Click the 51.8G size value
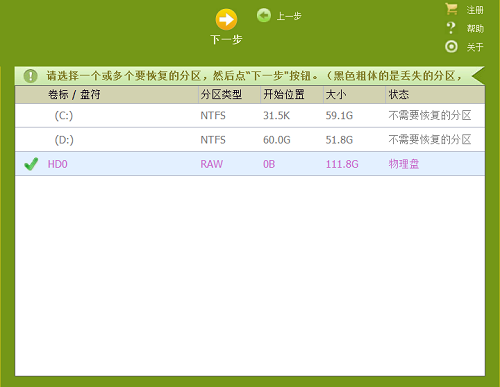Image resolution: width=500 pixels, height=387 pixels. (x=339, y=140)
